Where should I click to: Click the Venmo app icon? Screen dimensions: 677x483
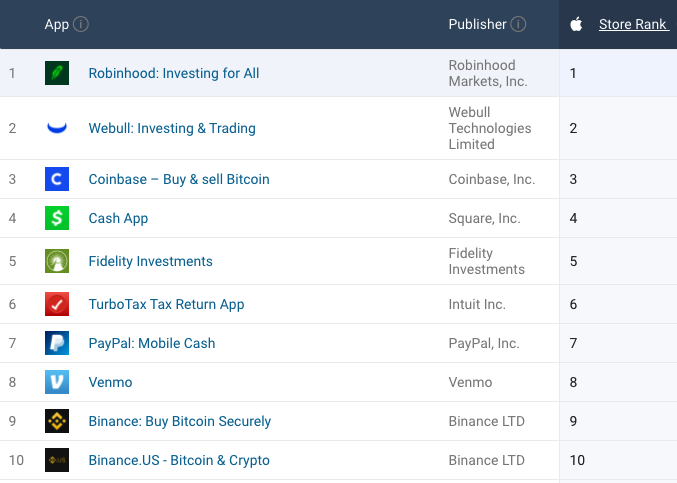pyautogui.click(x=57, y=382)
